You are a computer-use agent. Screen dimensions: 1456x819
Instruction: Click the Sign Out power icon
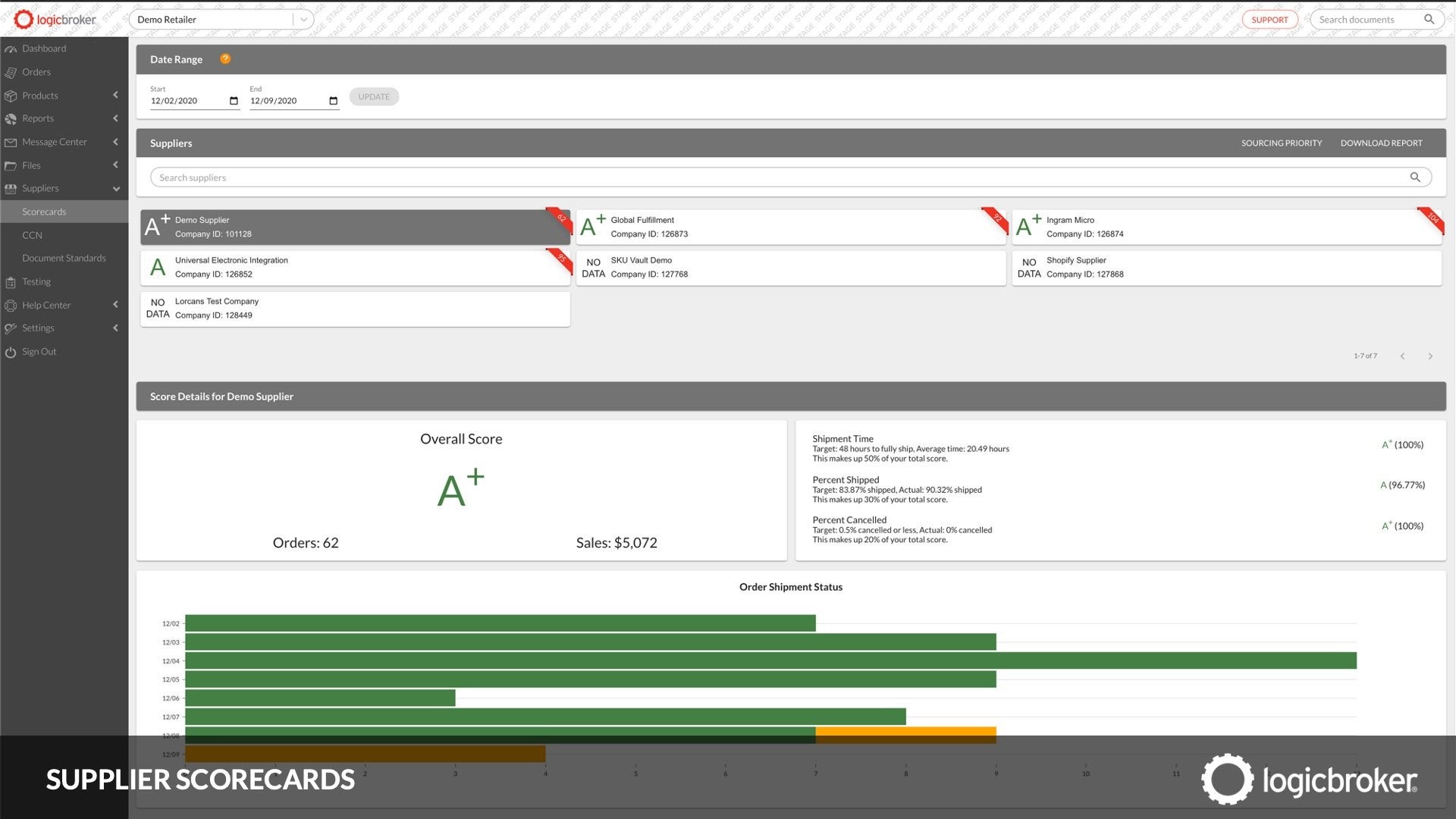(x=11, y=353)
